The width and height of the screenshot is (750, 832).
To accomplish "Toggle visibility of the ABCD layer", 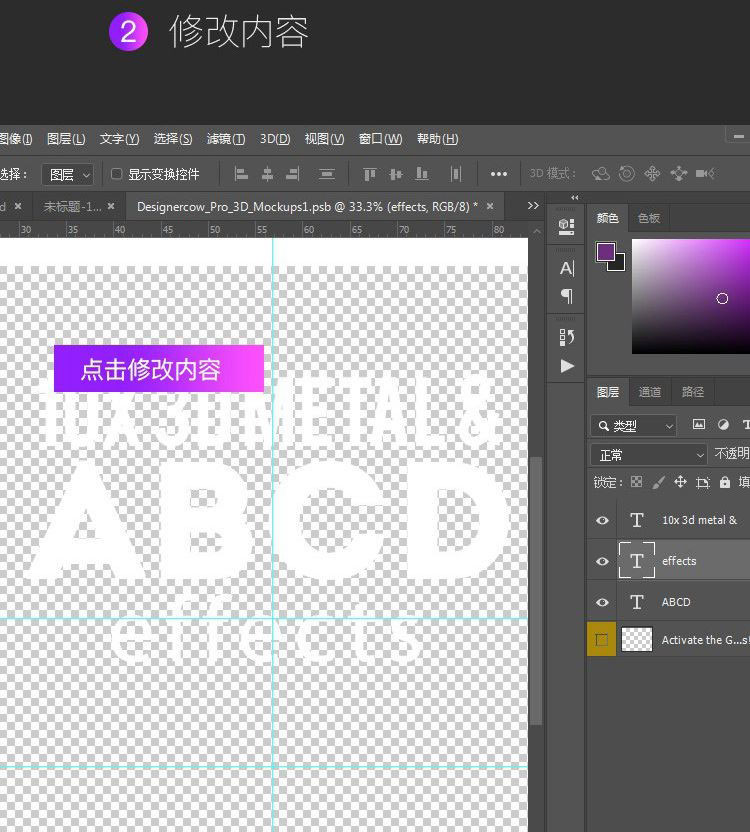I will coord(602,602).
